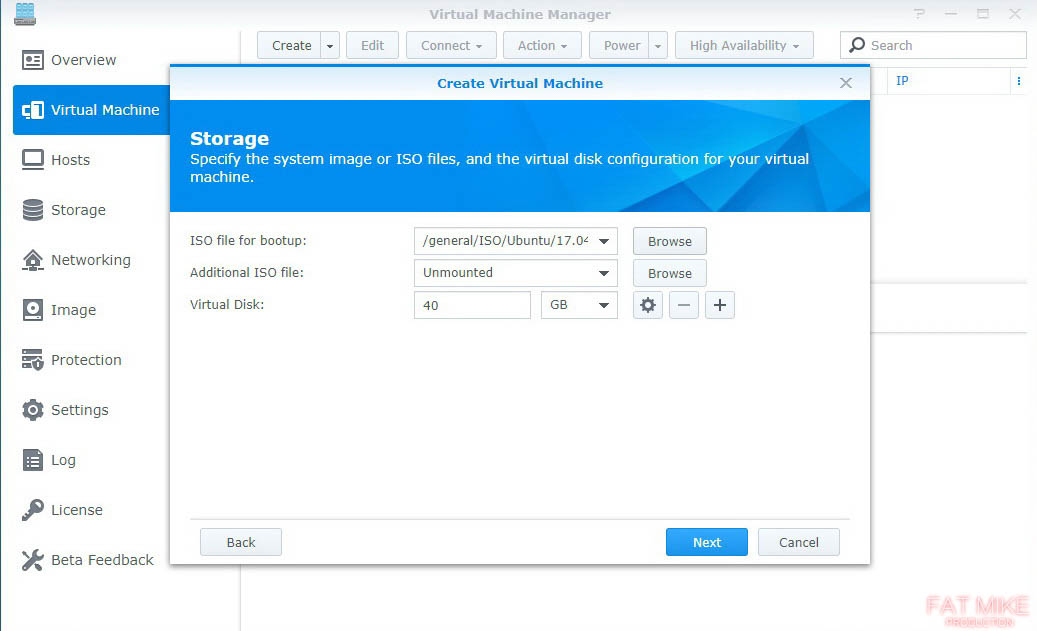Open the High Availability dropdown

pyautogui.click(x=744, y=46)
